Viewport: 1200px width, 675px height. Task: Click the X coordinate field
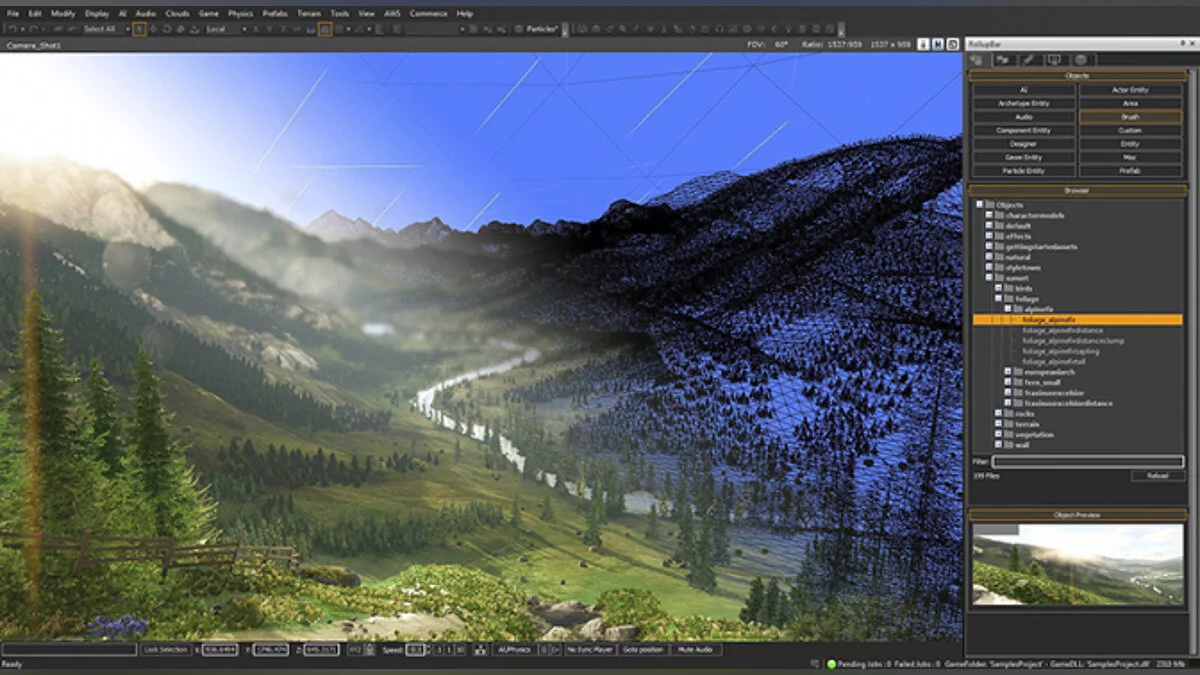coord(220,650)
